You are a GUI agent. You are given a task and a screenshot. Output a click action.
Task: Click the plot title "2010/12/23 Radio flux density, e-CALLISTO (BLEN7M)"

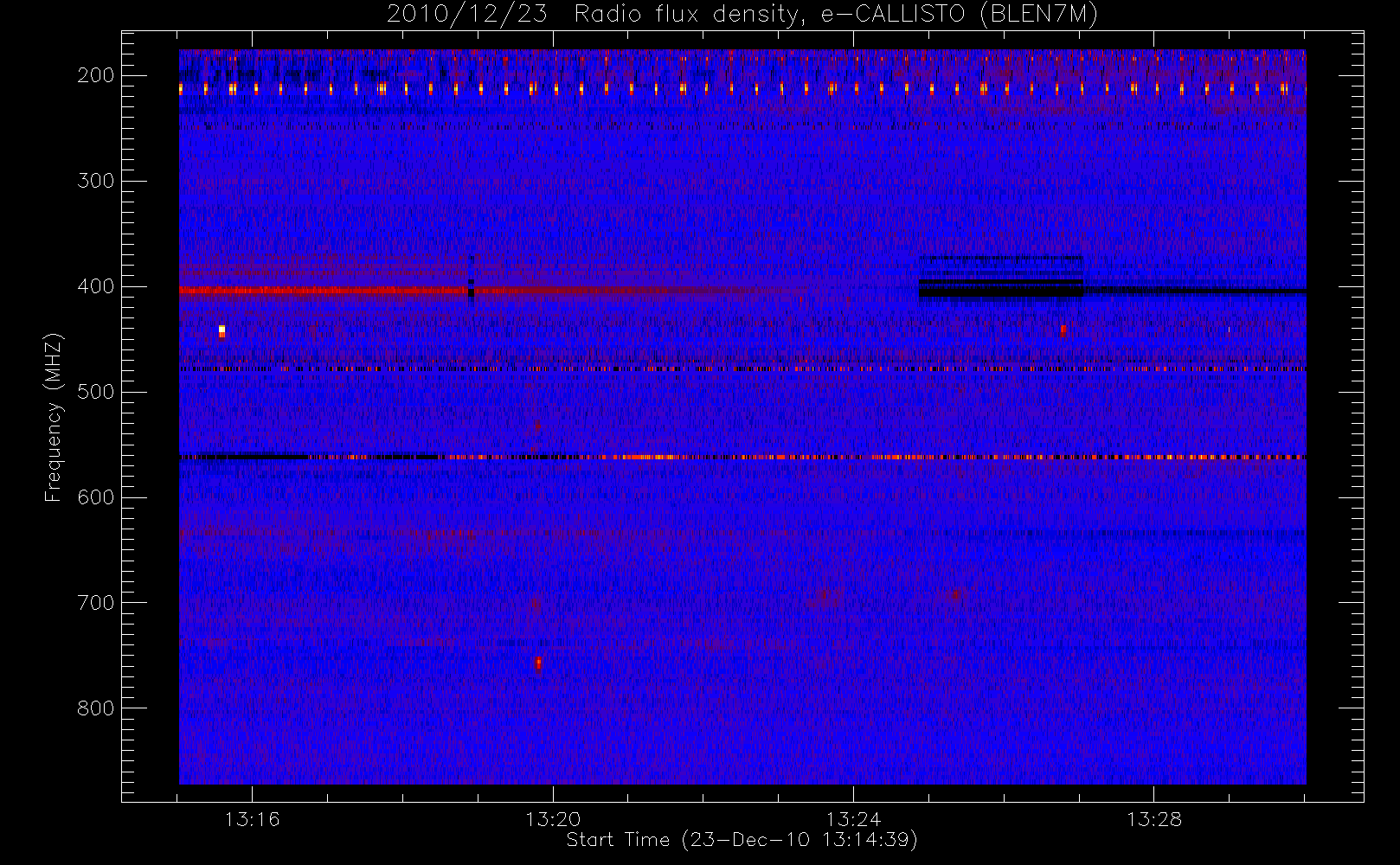tap(742, 15)
